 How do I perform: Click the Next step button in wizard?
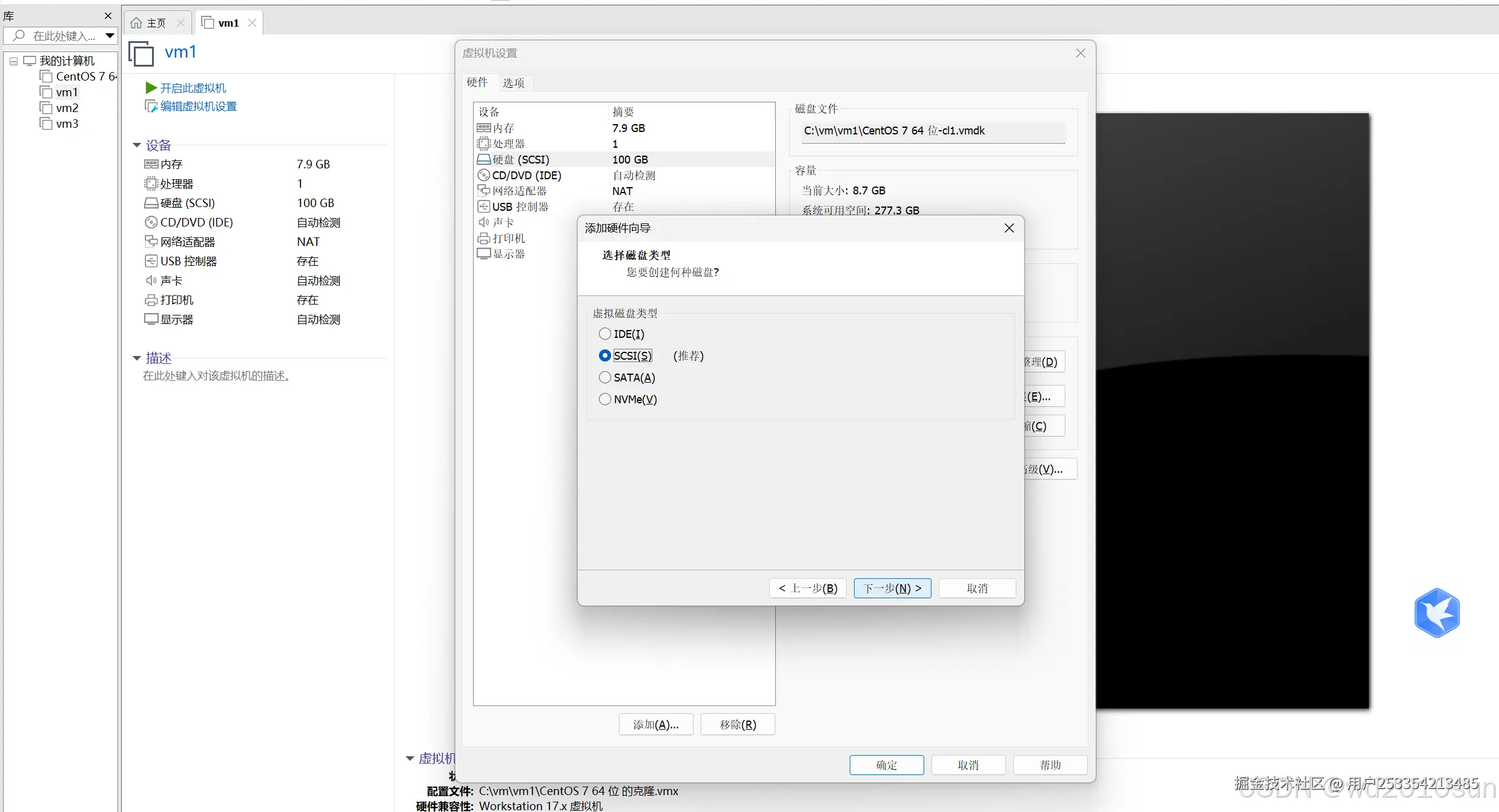coord(892,588)
